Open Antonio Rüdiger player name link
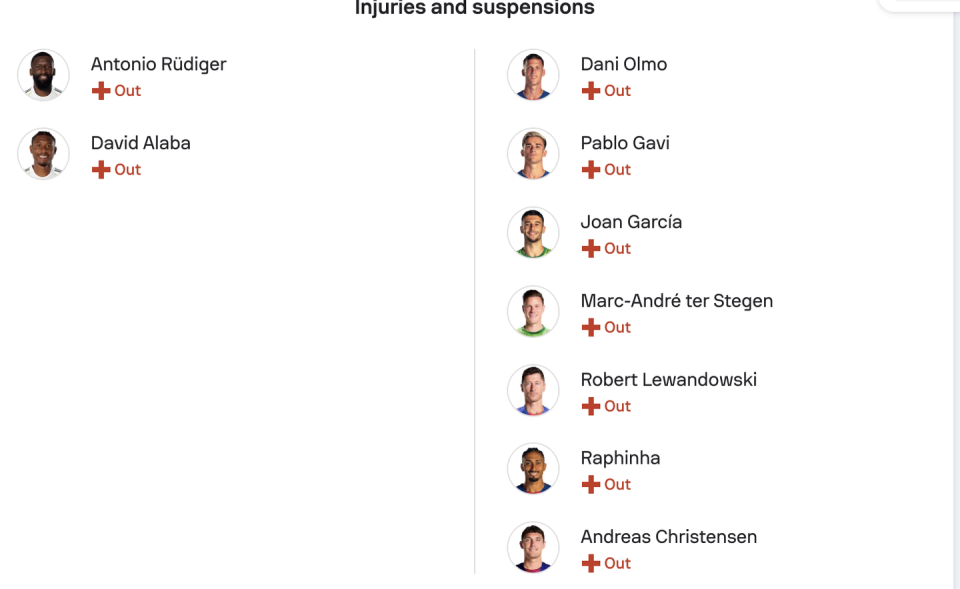Viewport: 960px width, 589px height. [x=158, y=64]
